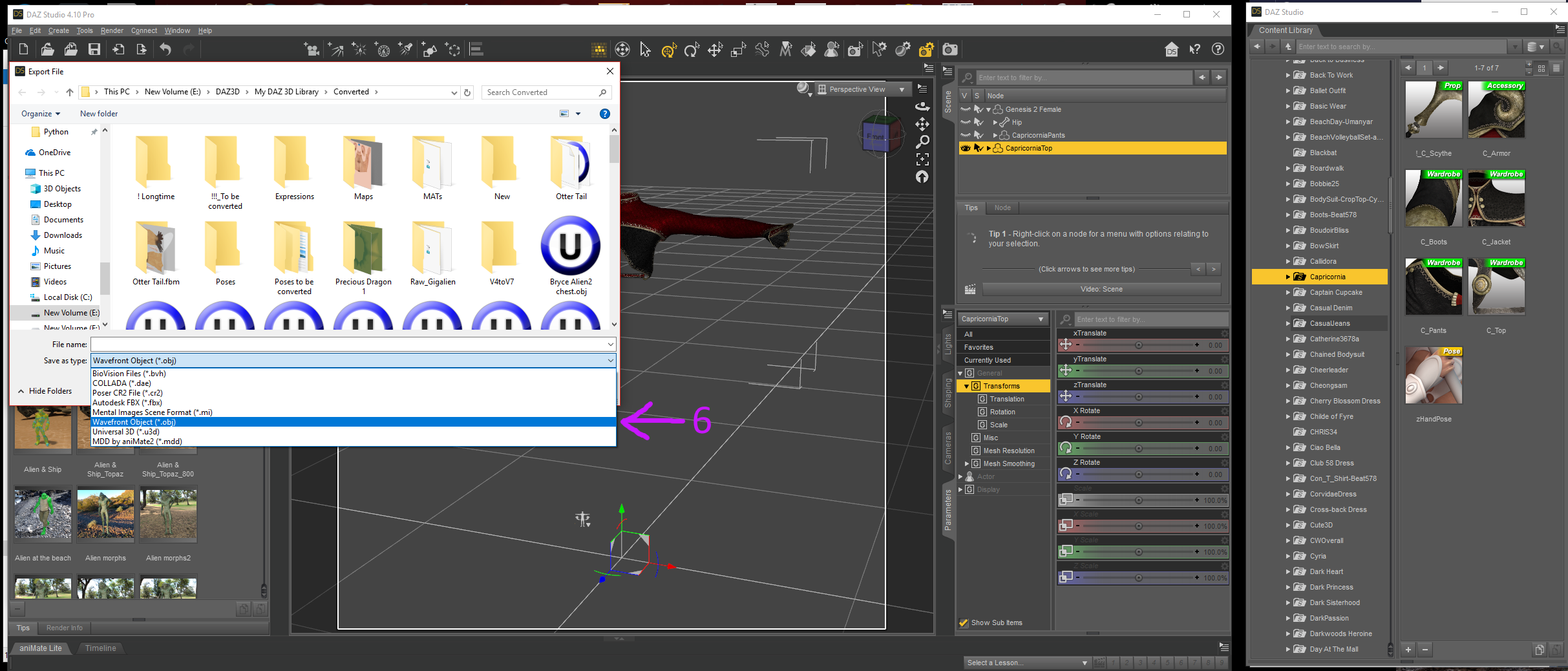
Task: Click the Undo arrow in the toolbar
Action: point(165,49)
